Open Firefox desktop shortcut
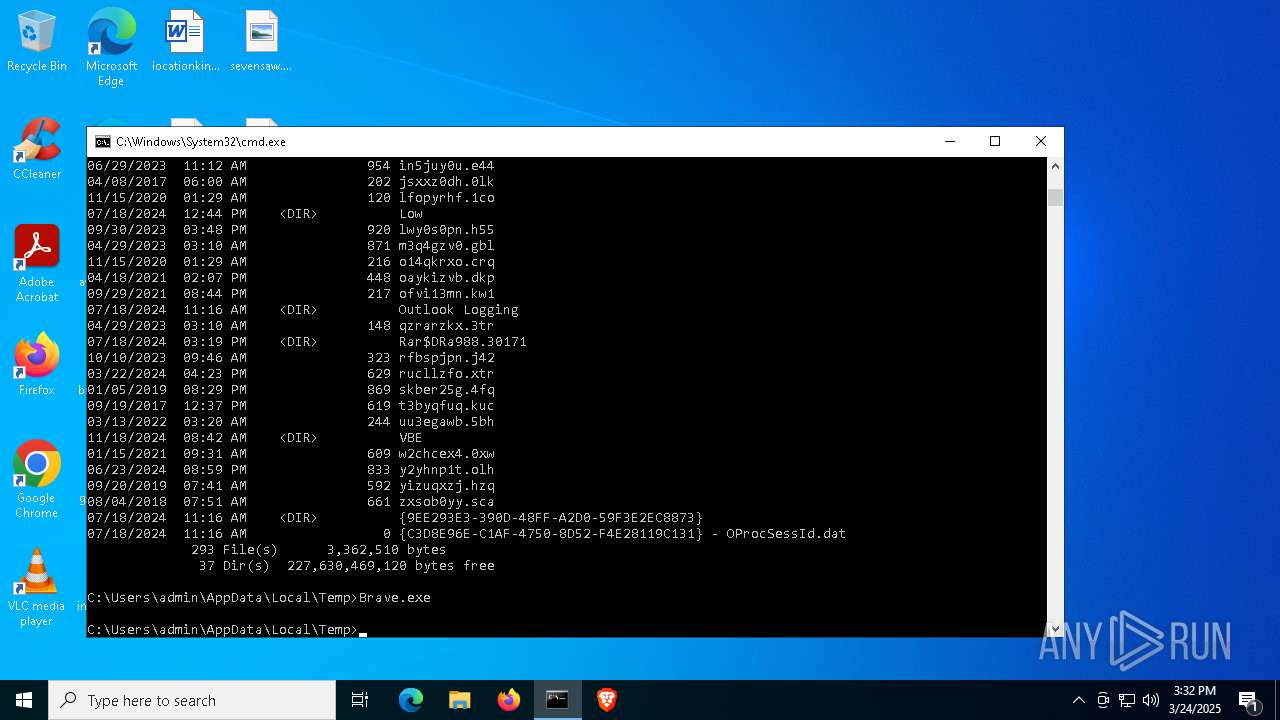 (37, 365)
